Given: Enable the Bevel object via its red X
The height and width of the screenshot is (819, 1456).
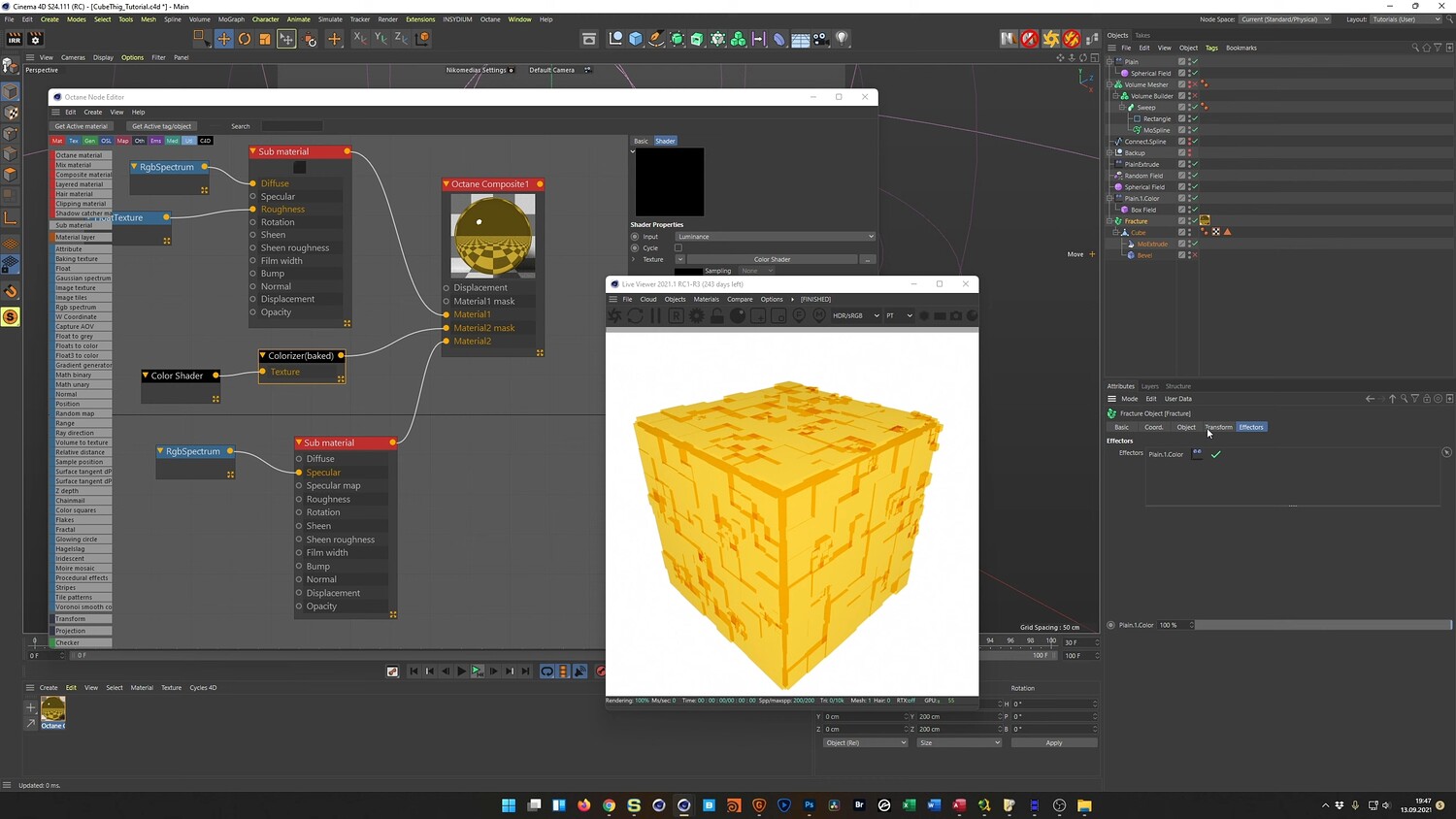Looking at the screenshot, I should coord(1195,255).
